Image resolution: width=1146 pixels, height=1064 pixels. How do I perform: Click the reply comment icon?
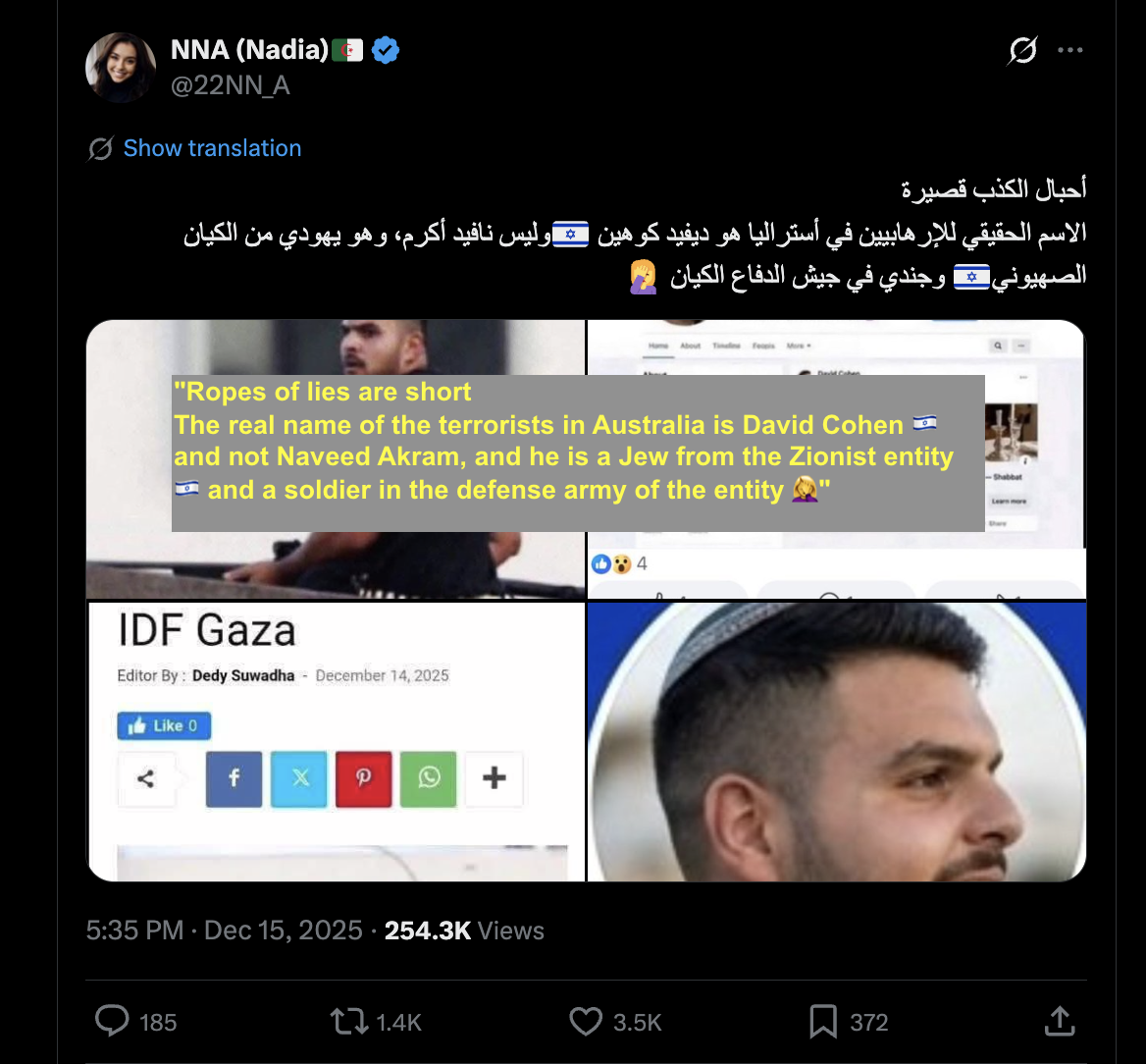[112, 1021]
